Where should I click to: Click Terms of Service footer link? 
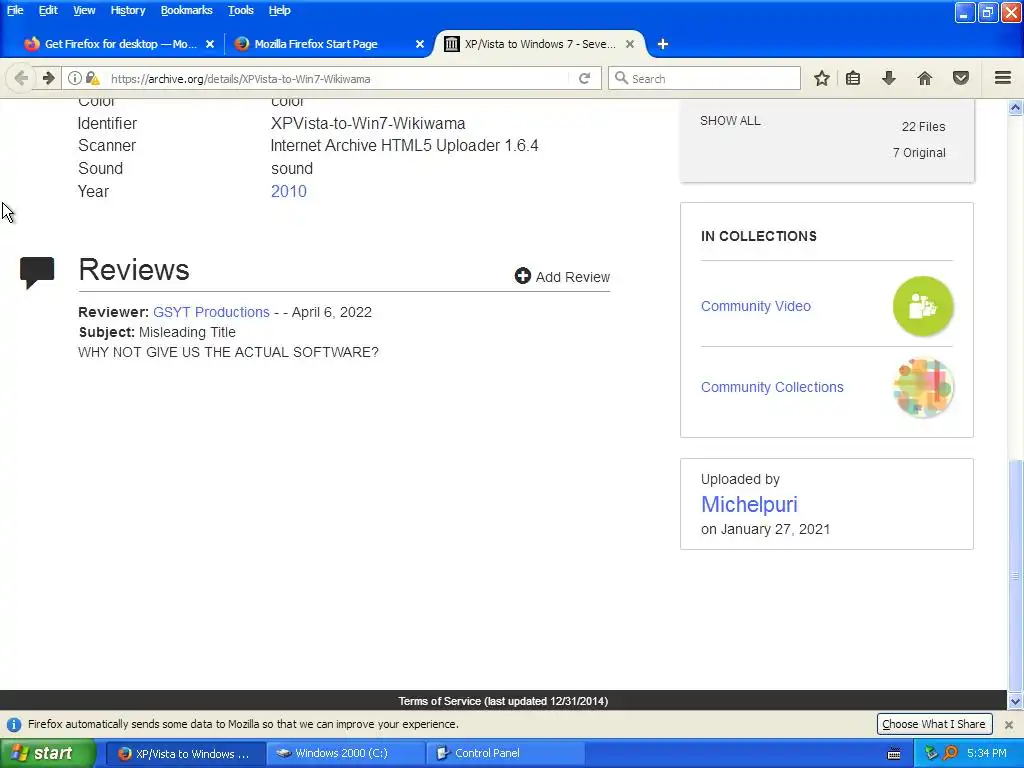coord(503,701)
